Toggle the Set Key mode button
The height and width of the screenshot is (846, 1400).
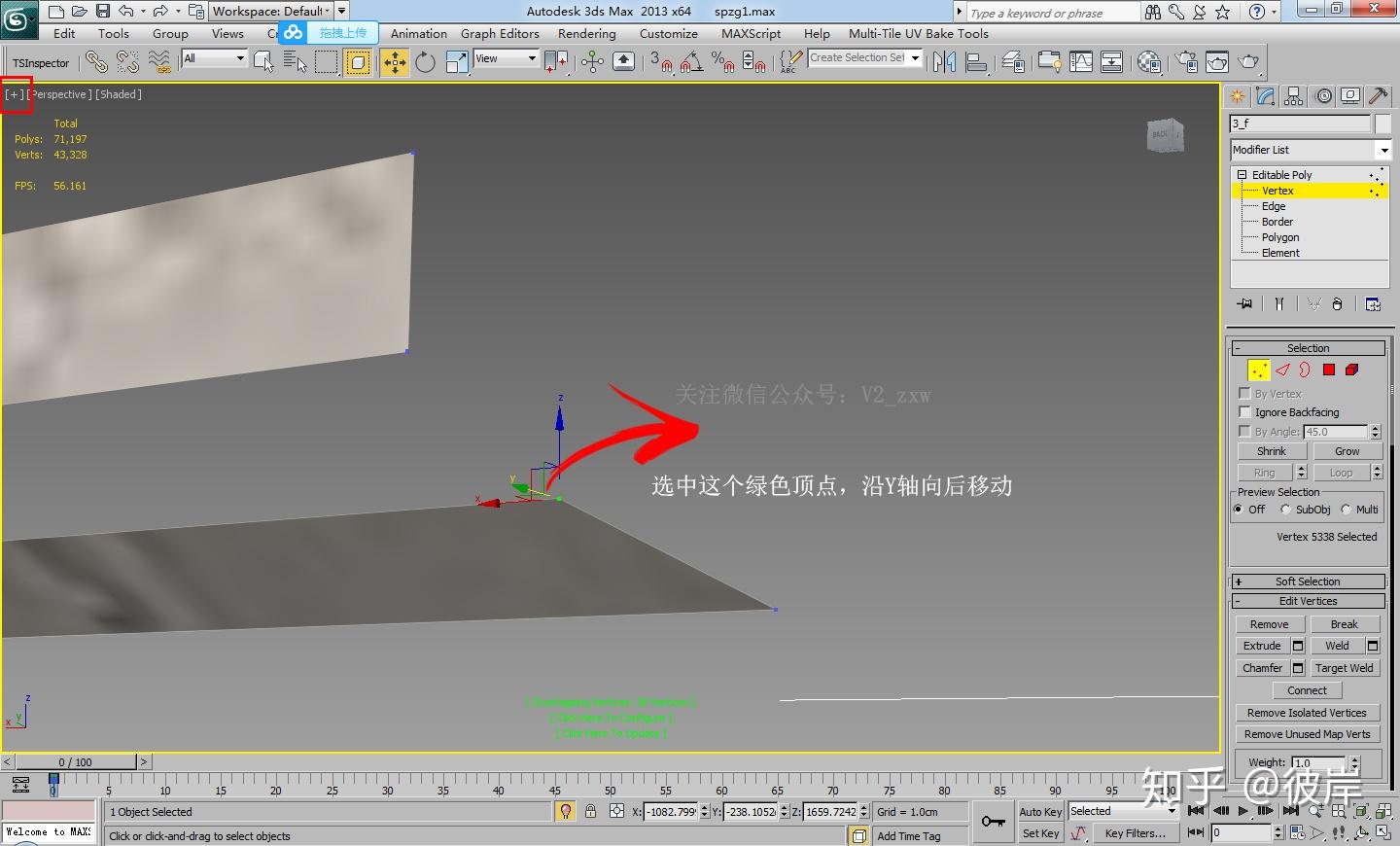pos(1040,833)
